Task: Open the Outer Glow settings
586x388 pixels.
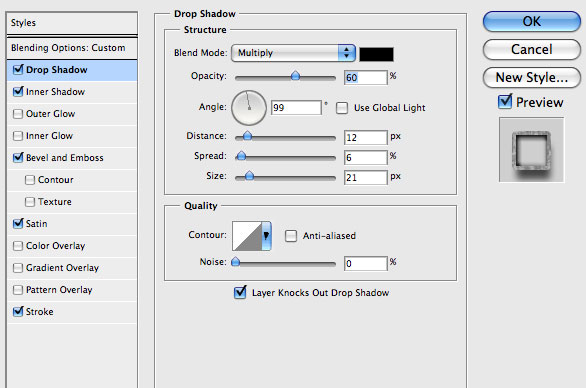Action: pyautogui.click(x=50, y=114)
